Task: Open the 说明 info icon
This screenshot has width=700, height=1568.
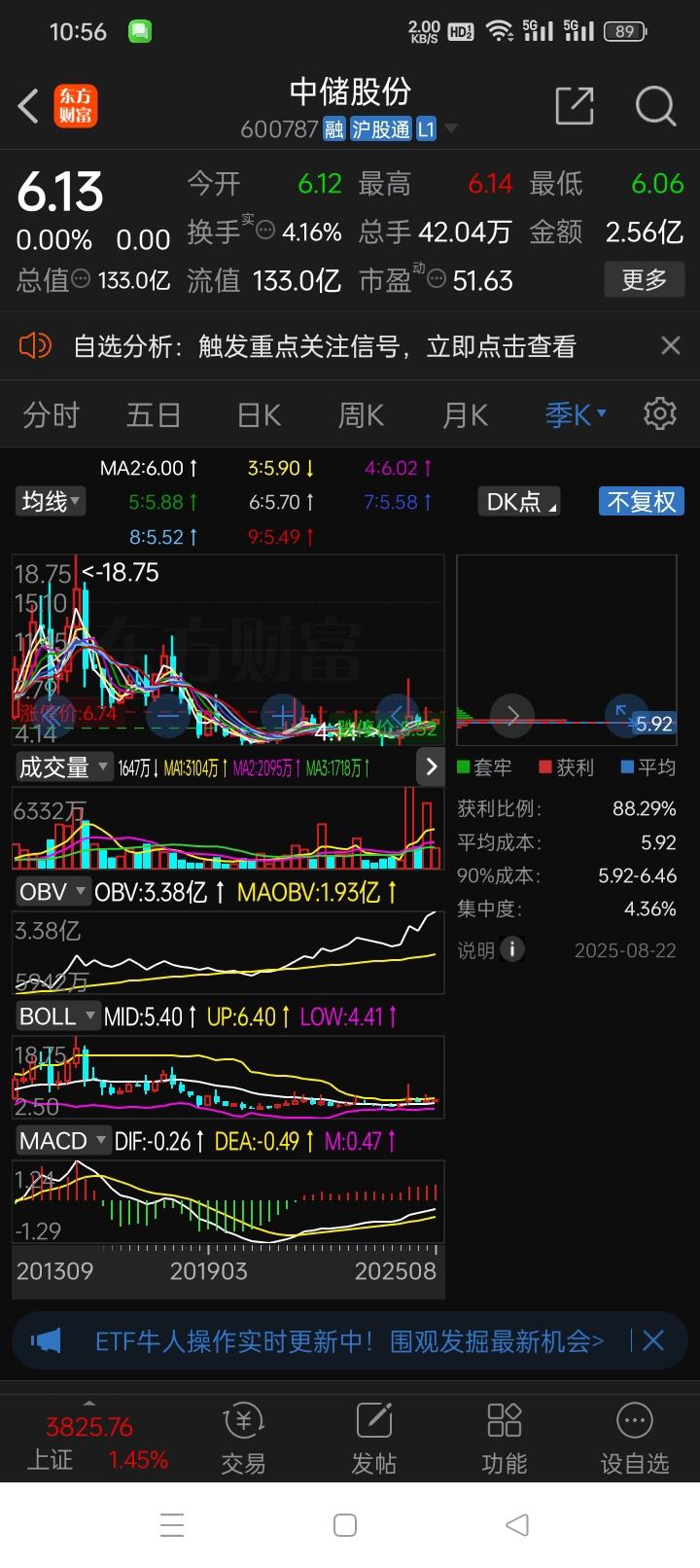Action: (x=512, y=949)
